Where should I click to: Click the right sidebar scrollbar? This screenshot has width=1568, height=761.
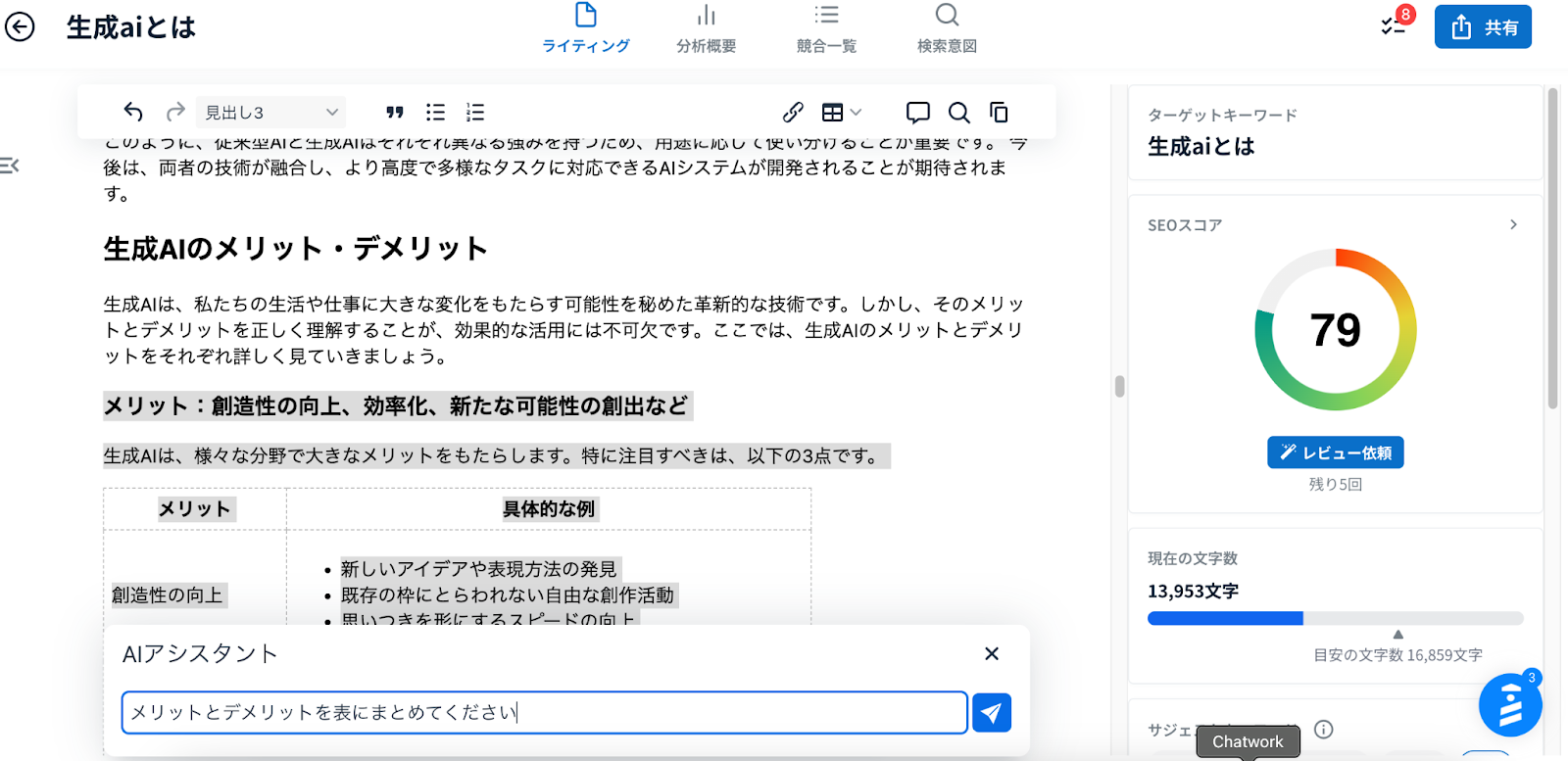[1552, 248]
